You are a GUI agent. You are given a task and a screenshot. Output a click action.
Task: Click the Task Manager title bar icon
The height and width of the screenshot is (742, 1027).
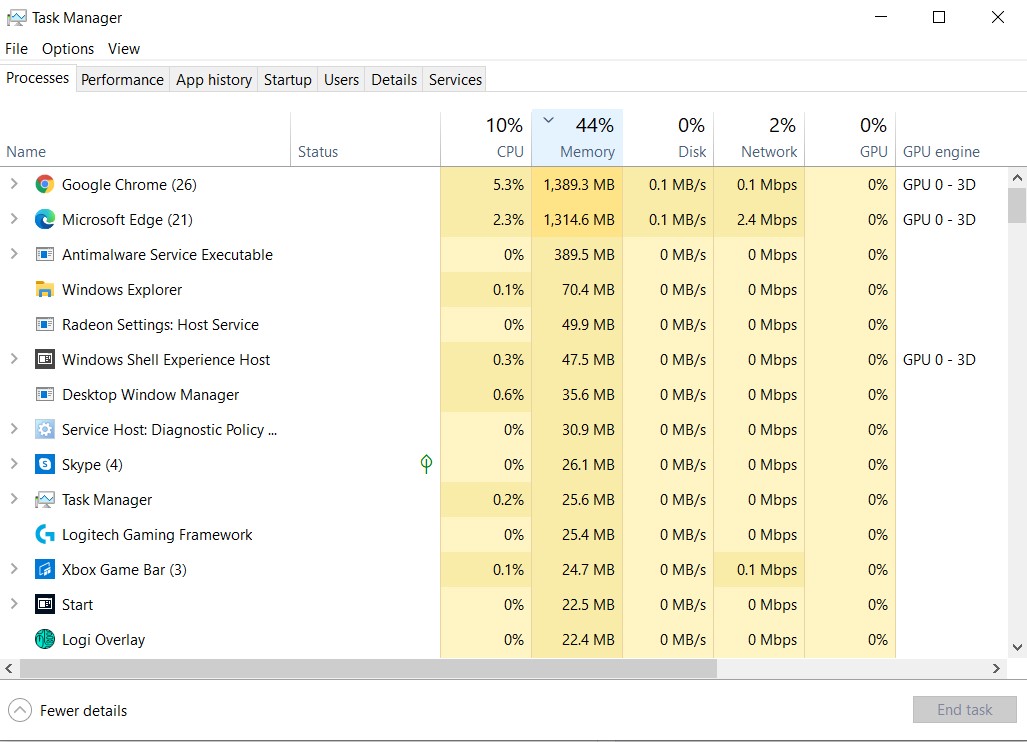coord(16,18)
